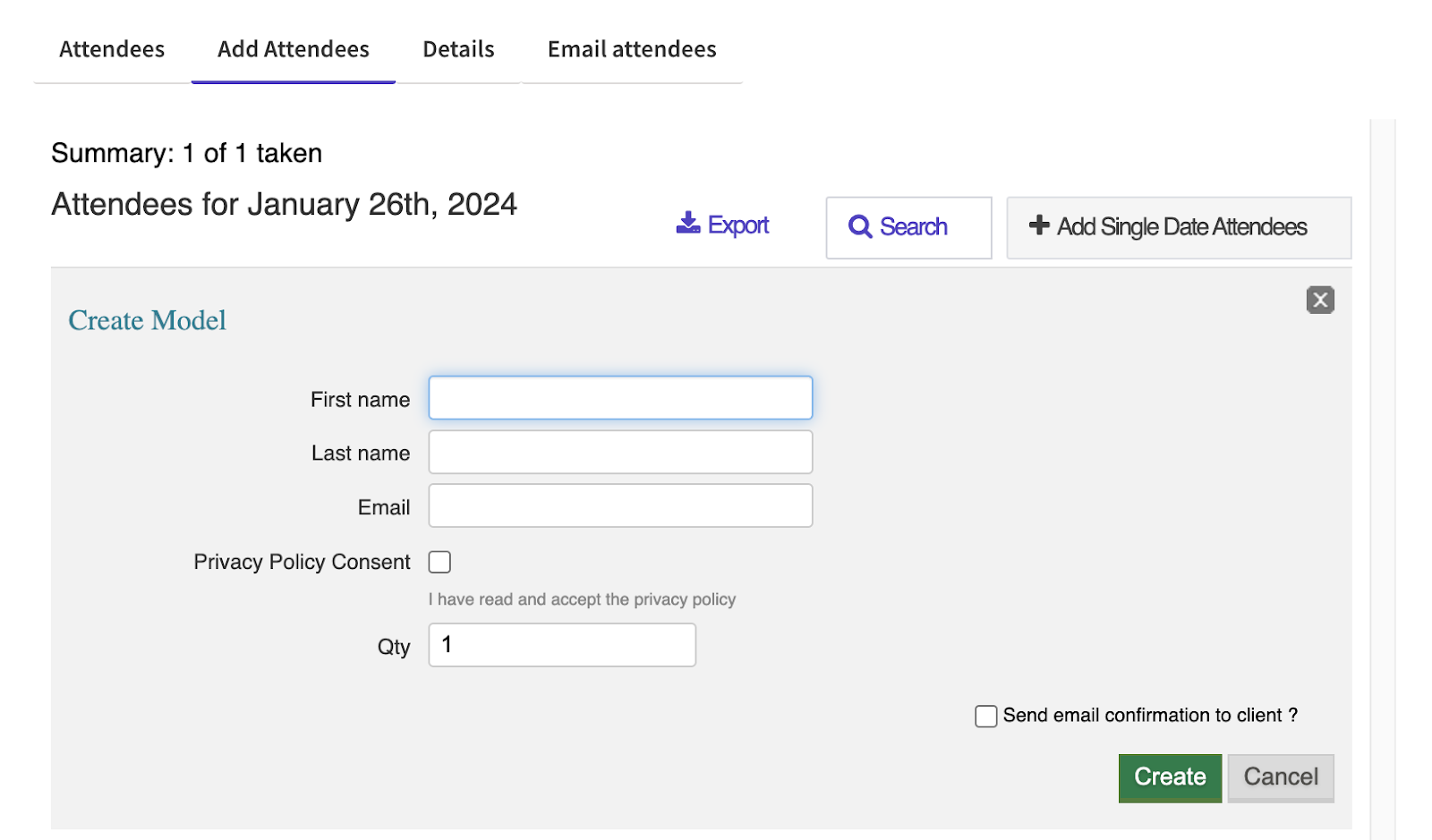
Task: Select the Email input box
Action: tap(620, 505)
